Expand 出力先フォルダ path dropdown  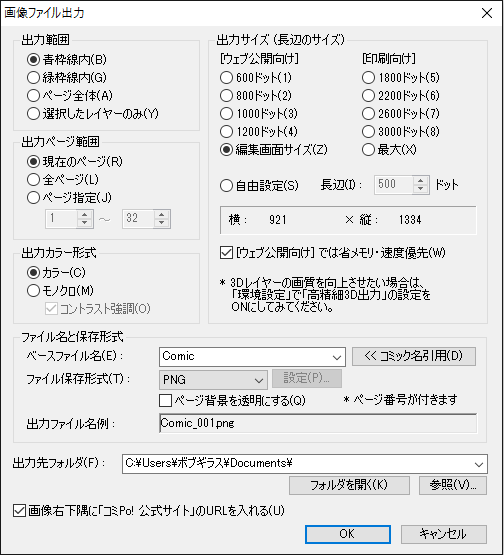pyautogui.click(x=479, y=464)
